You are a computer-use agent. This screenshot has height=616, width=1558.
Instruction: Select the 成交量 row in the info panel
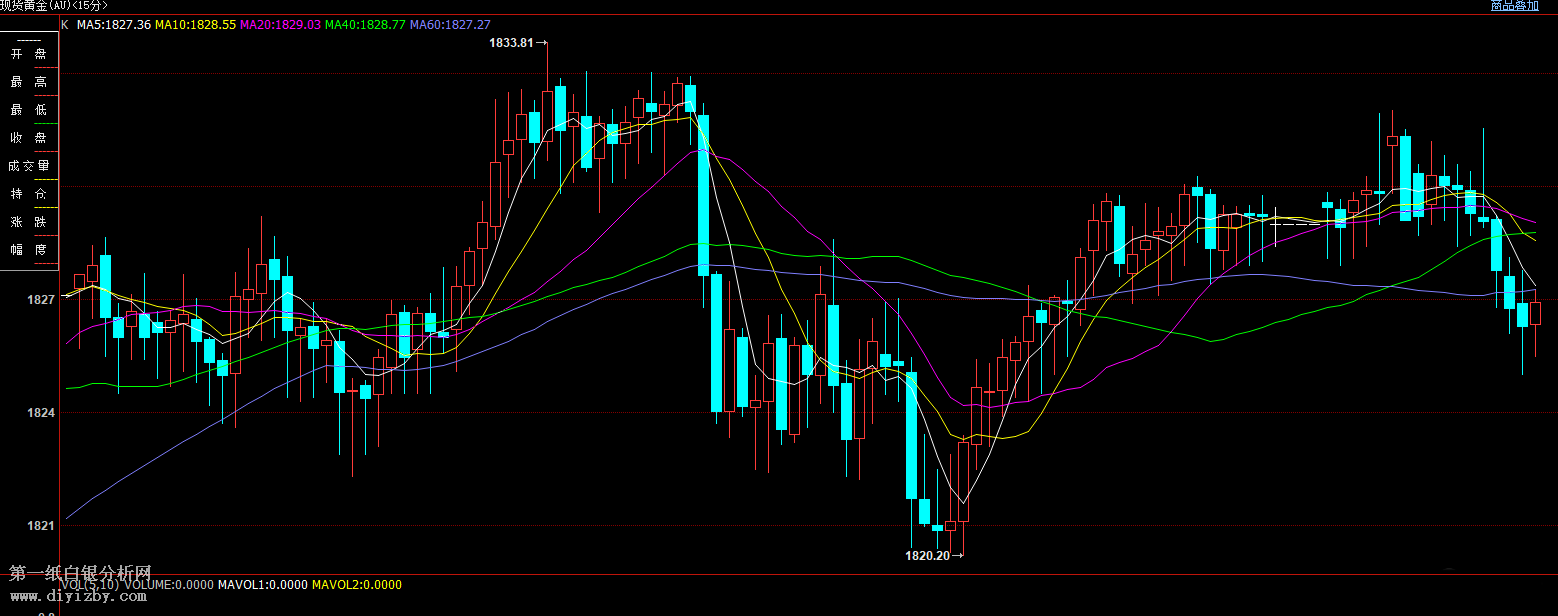tap(29, 166)
